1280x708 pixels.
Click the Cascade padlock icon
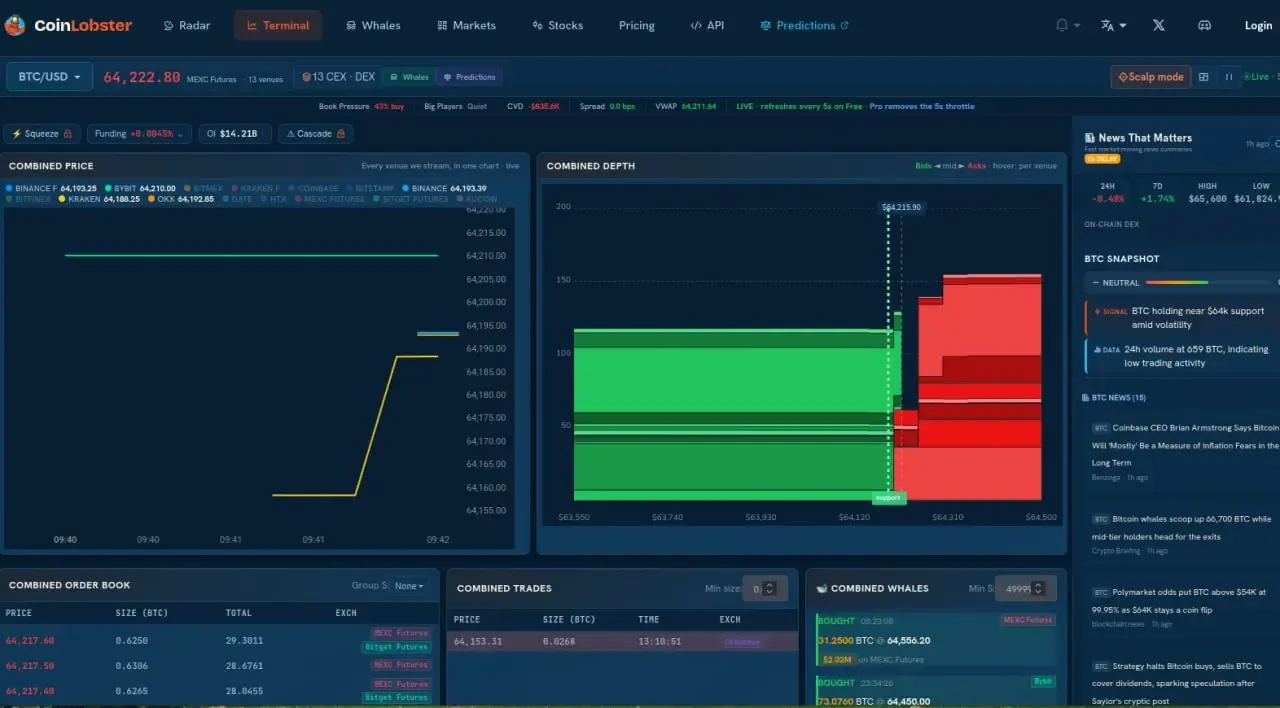click(x=340, y=134)
